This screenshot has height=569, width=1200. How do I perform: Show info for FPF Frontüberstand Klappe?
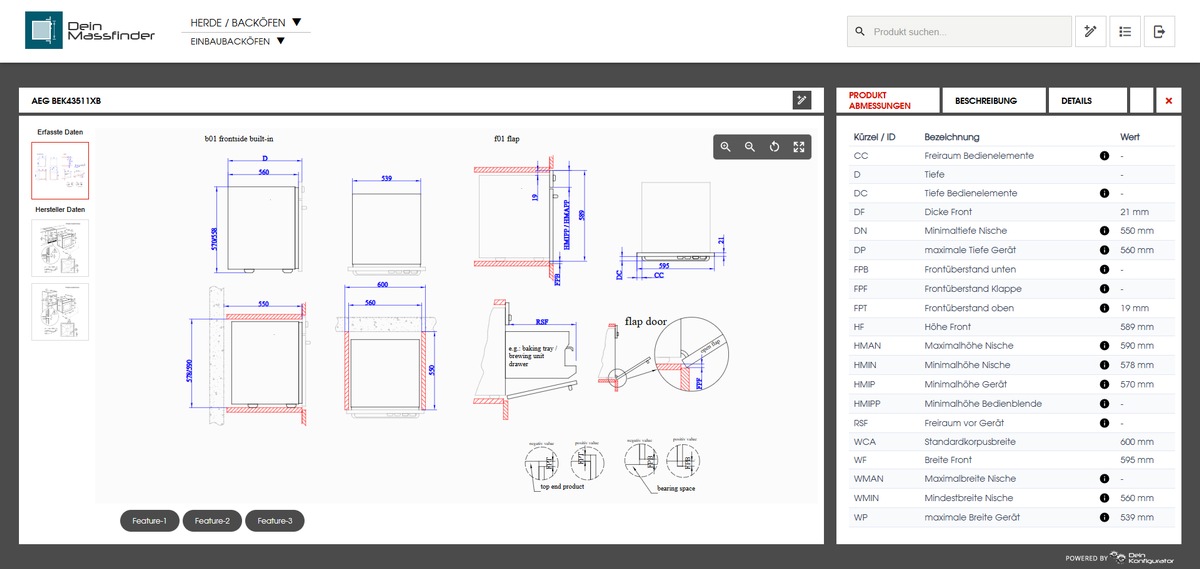coord(1104,289)
